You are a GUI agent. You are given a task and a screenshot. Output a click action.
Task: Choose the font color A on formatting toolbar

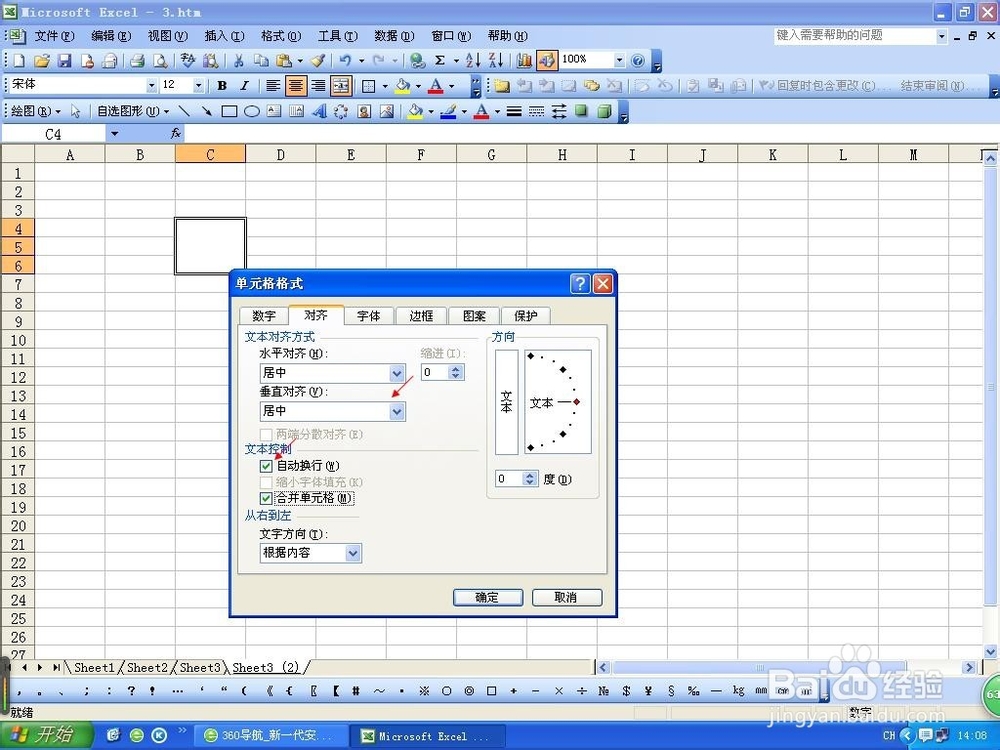click(x=436, y=85)
